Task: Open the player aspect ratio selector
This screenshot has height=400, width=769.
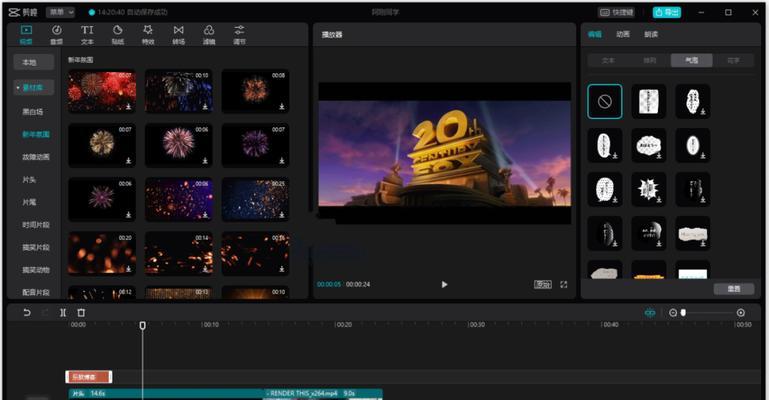Action: pyautogui.click(x=542, y=284)
